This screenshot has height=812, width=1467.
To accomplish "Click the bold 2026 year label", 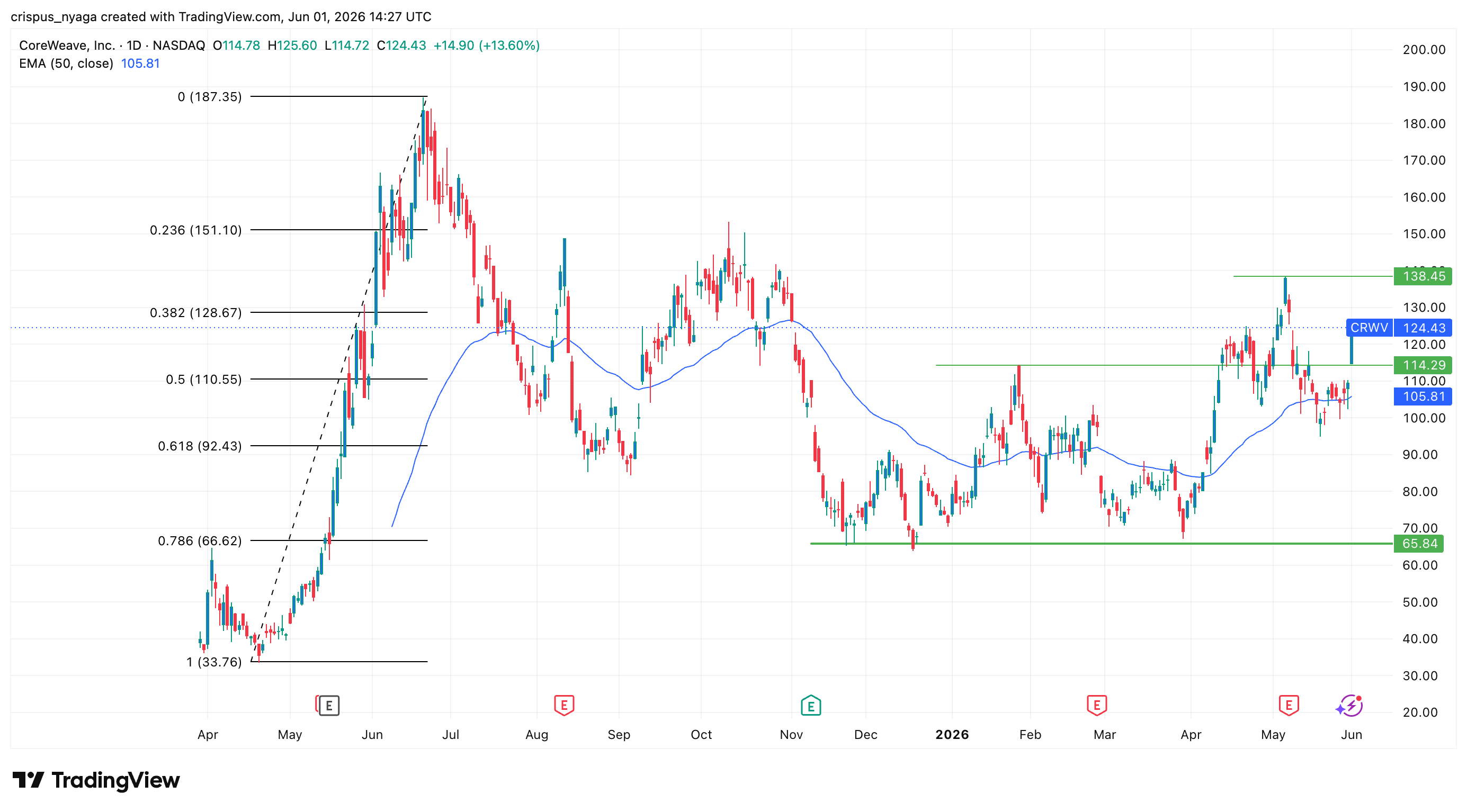I will [x=952, y=735].
